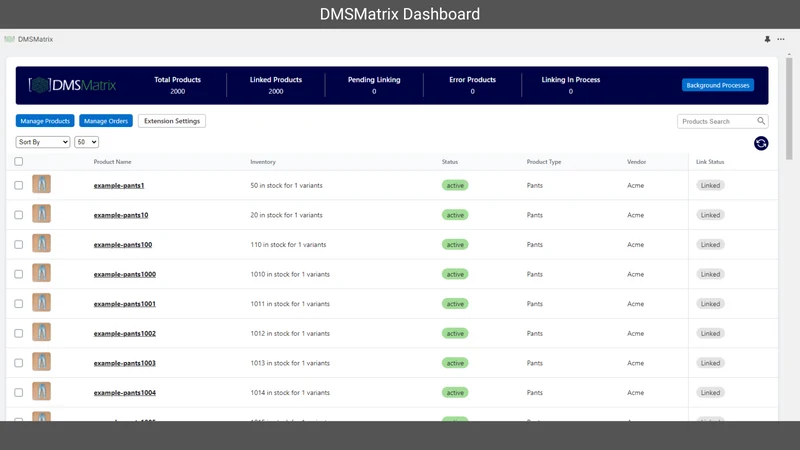Open the example-pants1 product link
The height and width of the screenshot is (450, 800).
coord(119,186)
